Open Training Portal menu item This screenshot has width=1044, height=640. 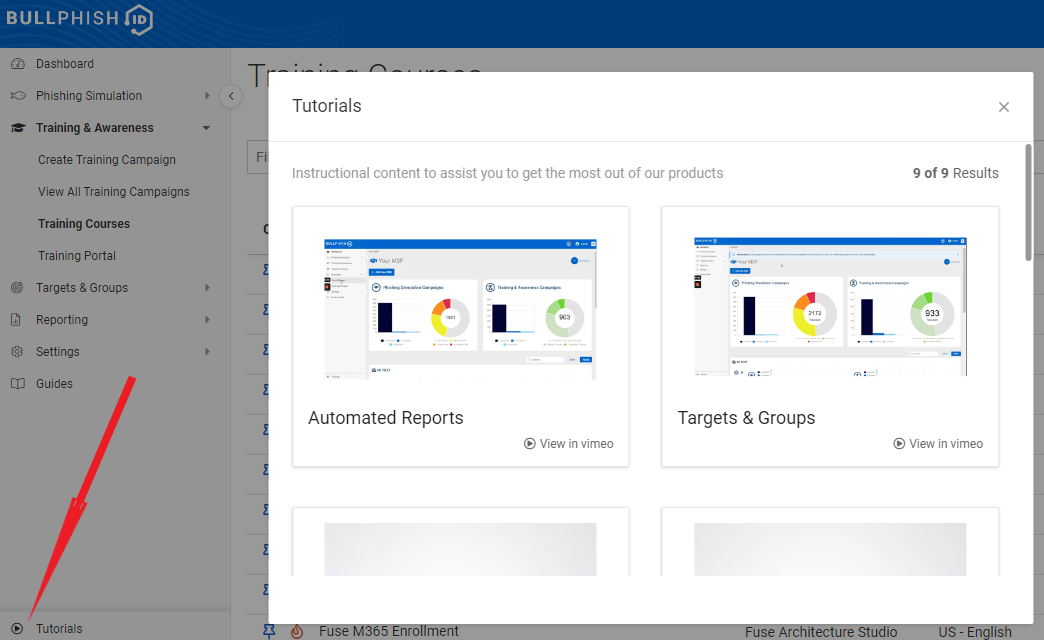tap(77, 256)
